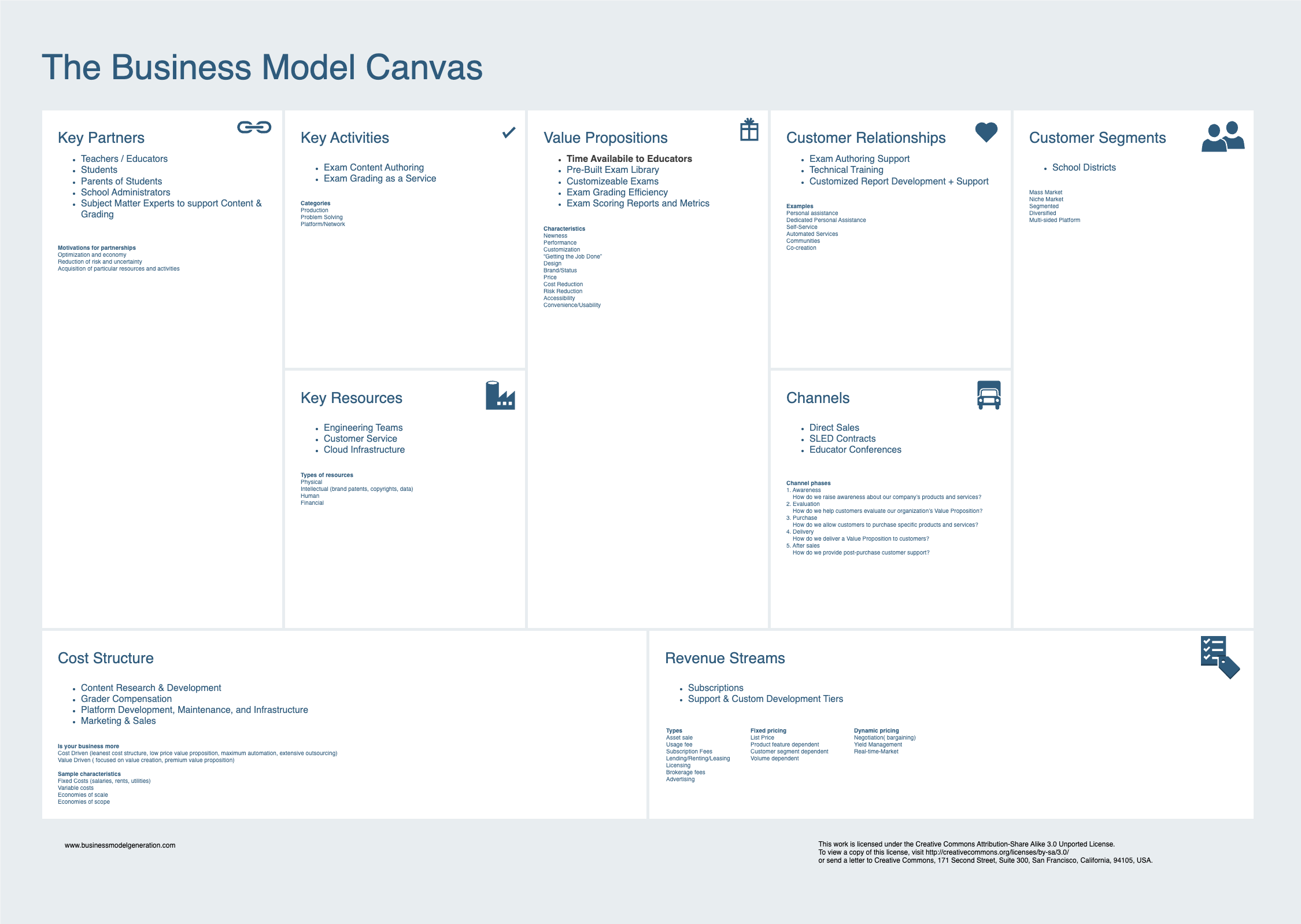Select the bold "Time Availabile to Educators" entry
Screen dimensions: 1301x924
click(x=629, y=158)
